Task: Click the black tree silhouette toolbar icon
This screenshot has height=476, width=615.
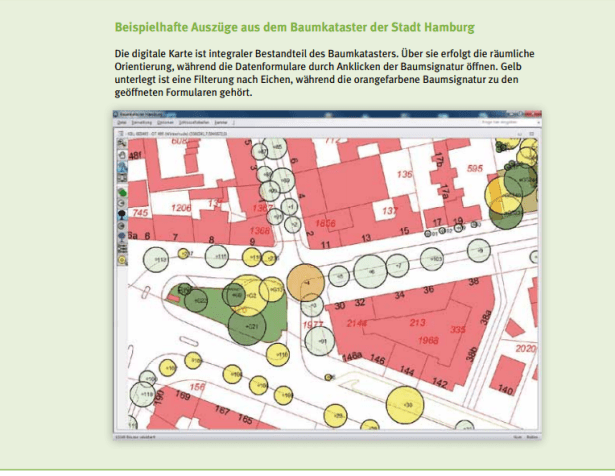Action: [121, 213]
